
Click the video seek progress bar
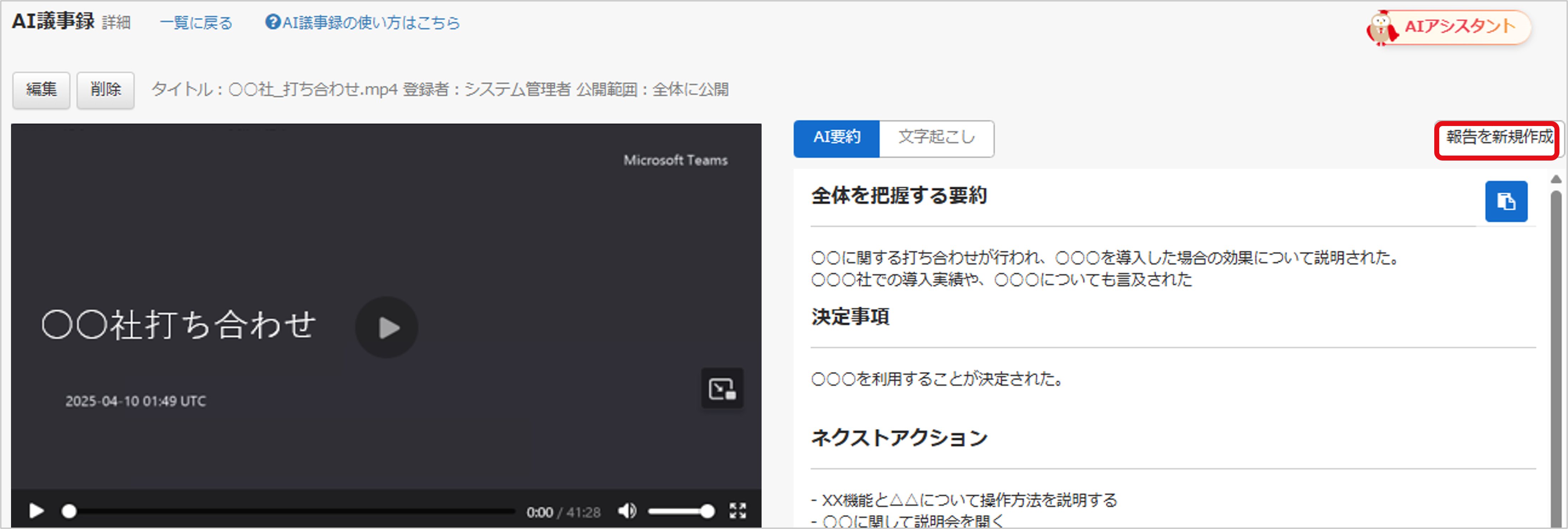(x=292, y=511)
